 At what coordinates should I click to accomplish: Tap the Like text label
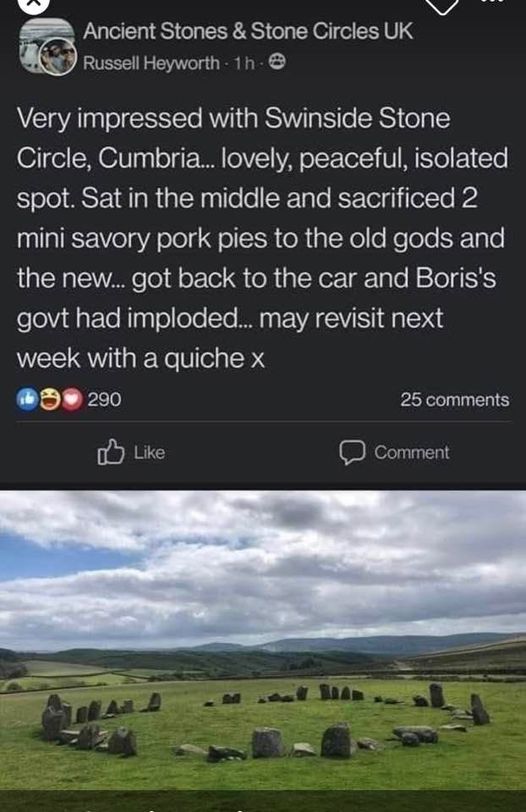point(150,453)
